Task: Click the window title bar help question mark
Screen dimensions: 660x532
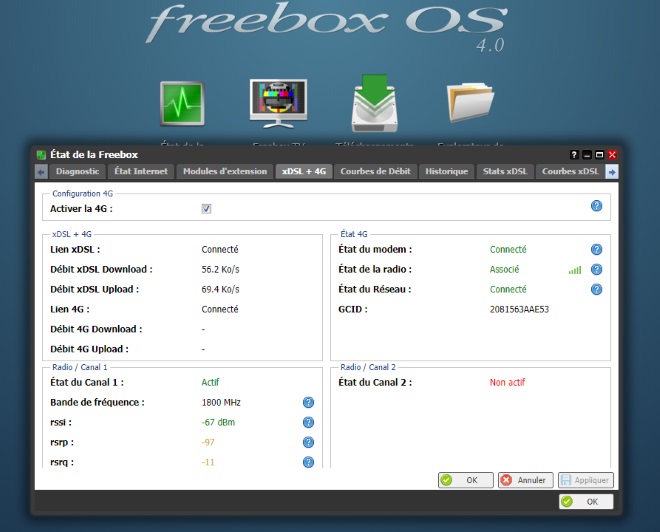Action: pos(574,155)
